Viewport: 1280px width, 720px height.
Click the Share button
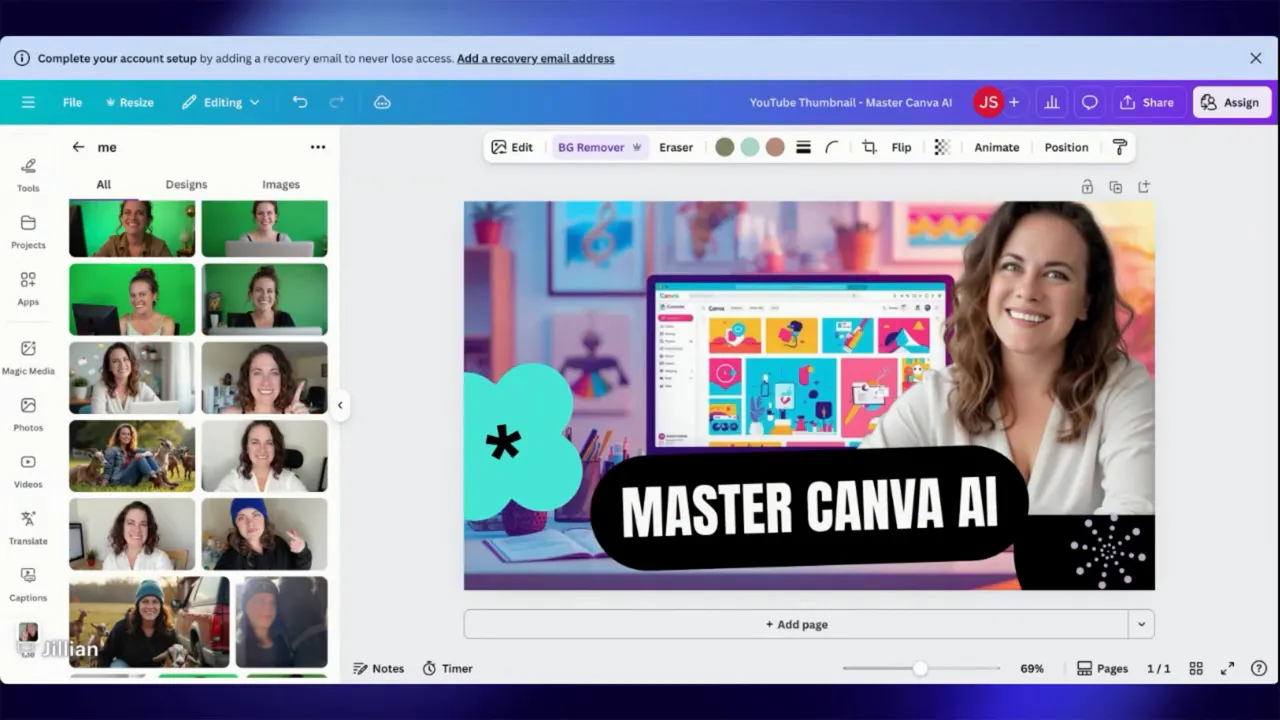pyautogui.click(x=1148, y=102)
